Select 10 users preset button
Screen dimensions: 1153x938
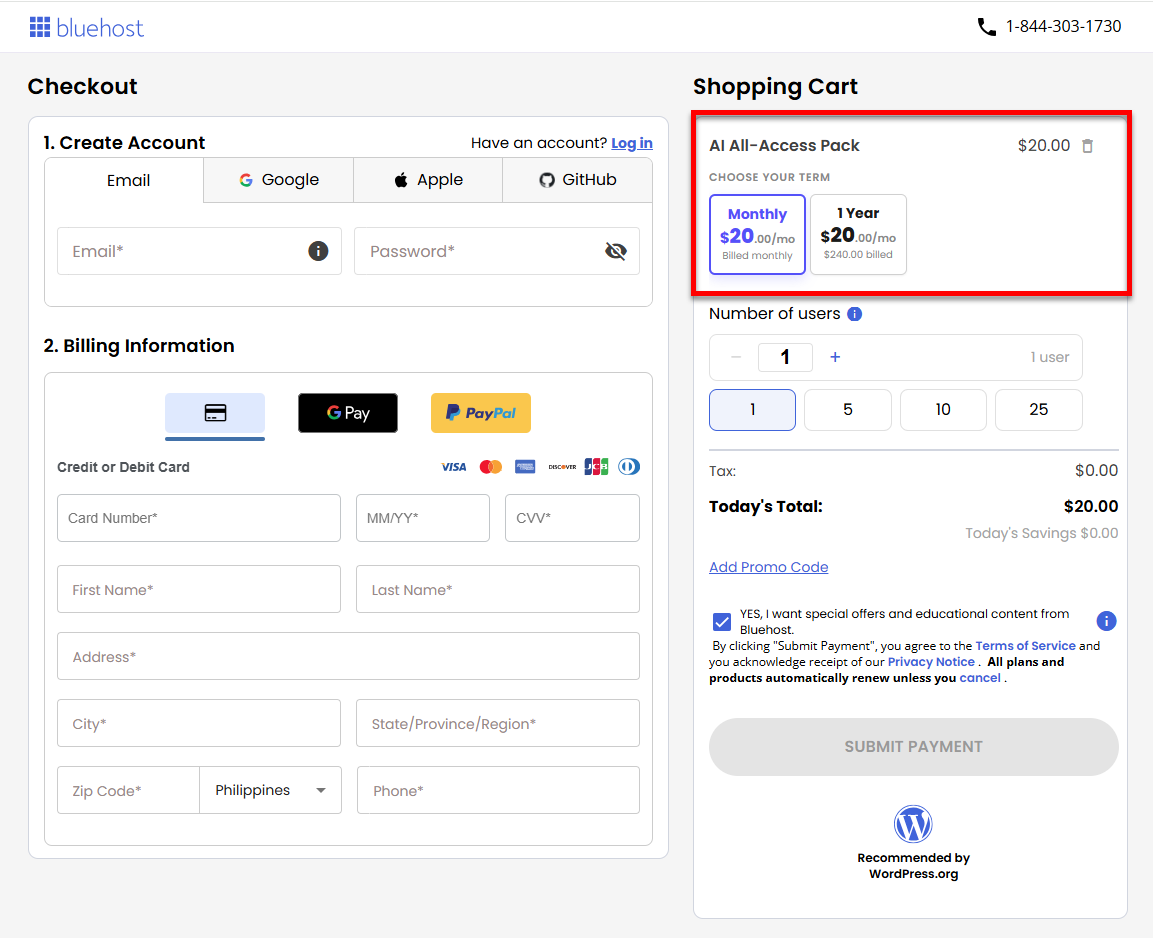[943, 409]
